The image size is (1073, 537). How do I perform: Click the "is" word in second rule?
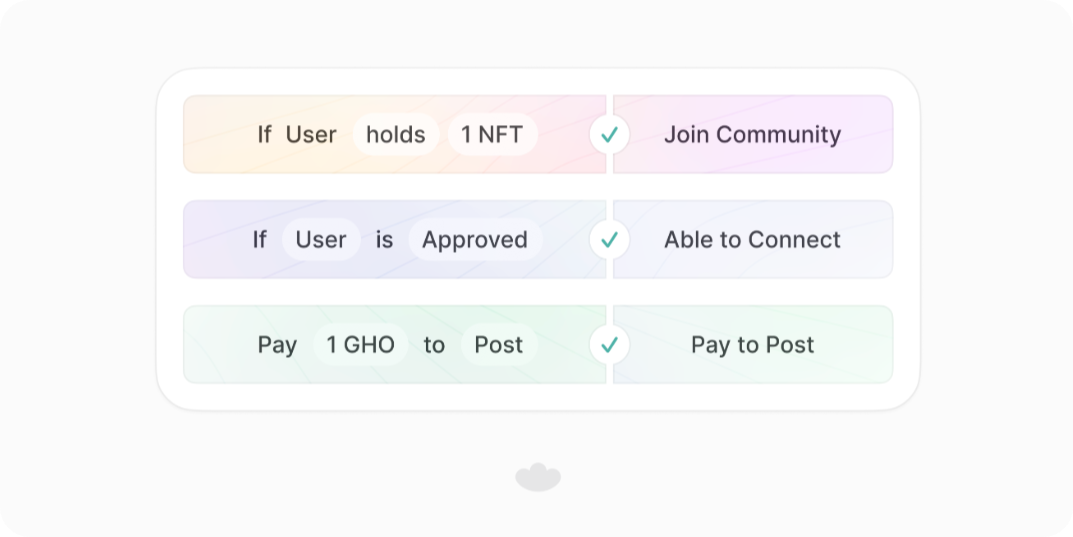click(x=385, y=240)
